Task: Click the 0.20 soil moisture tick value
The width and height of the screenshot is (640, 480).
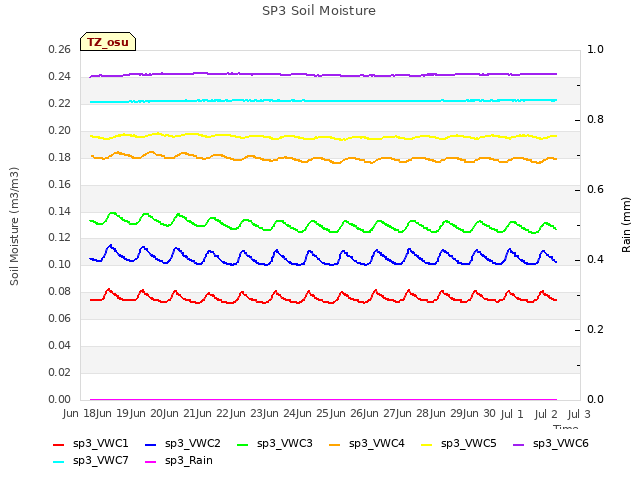Action: pyautogui.click(x=60, y=131)
